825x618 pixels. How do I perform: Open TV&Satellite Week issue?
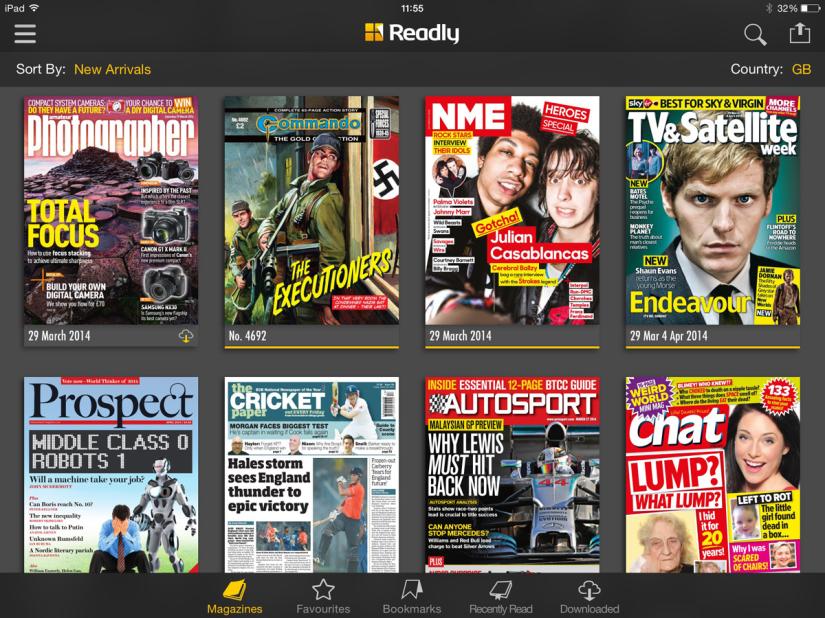point(711,215)
